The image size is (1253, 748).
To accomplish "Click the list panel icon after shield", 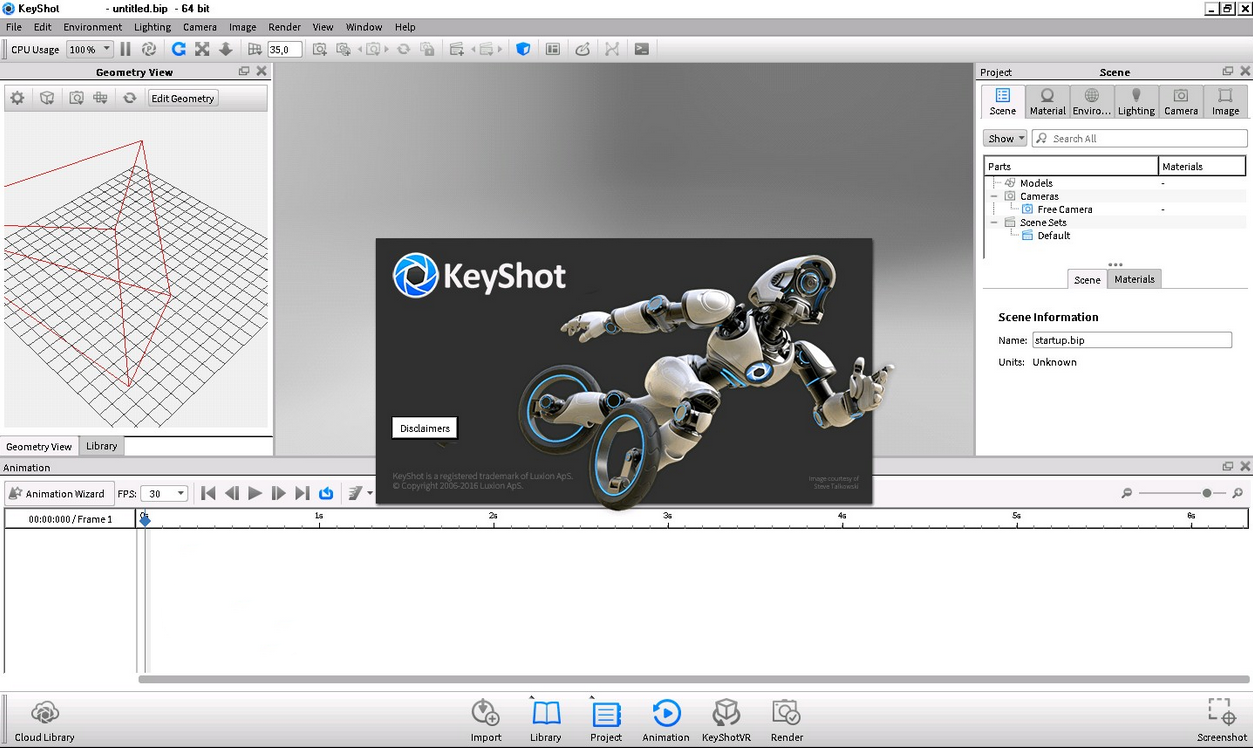I will (x=553, y=49).
